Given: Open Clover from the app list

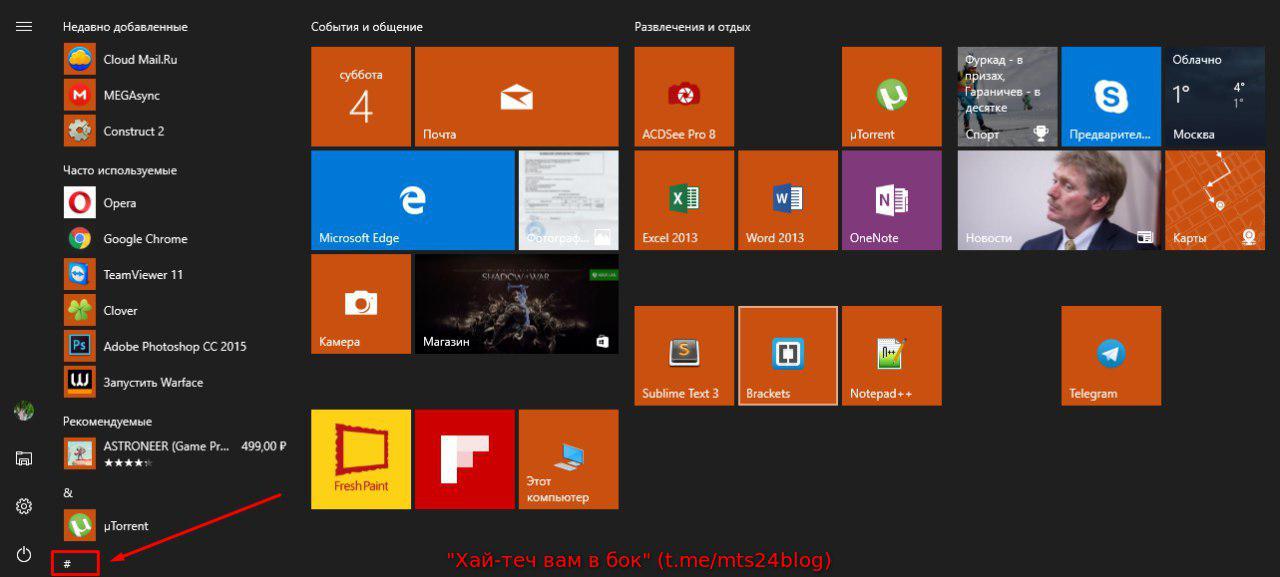Looking at the screenshot, I should click(175, 311).
